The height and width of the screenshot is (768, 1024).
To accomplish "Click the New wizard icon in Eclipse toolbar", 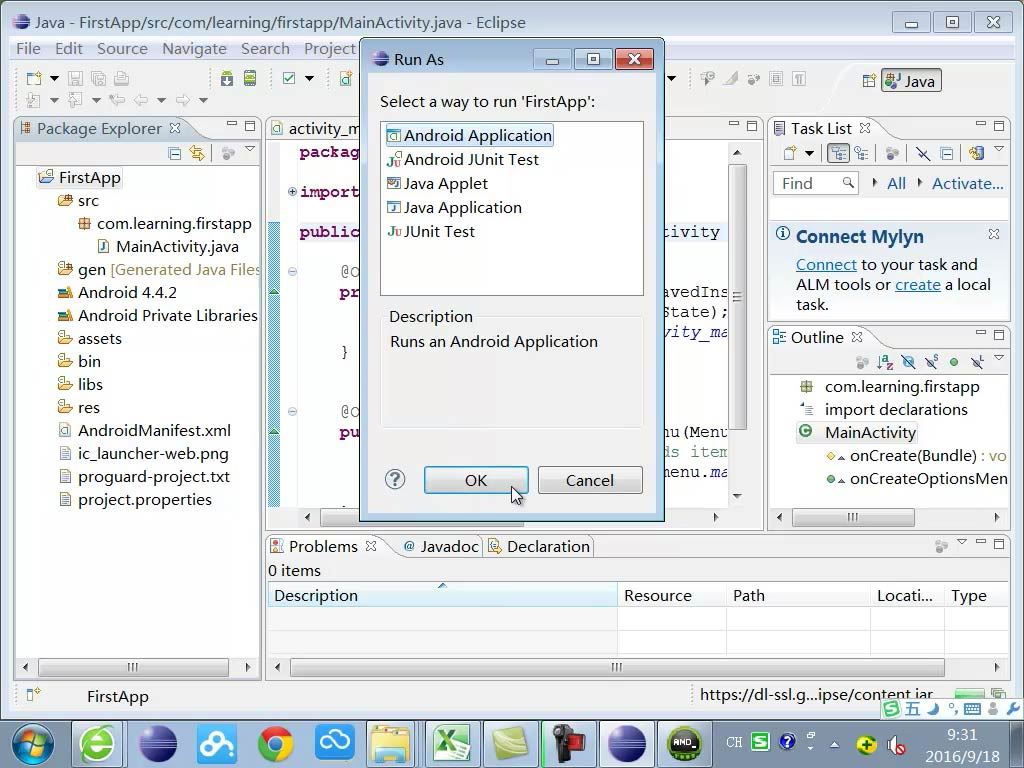I will click(x=33, y=79).
